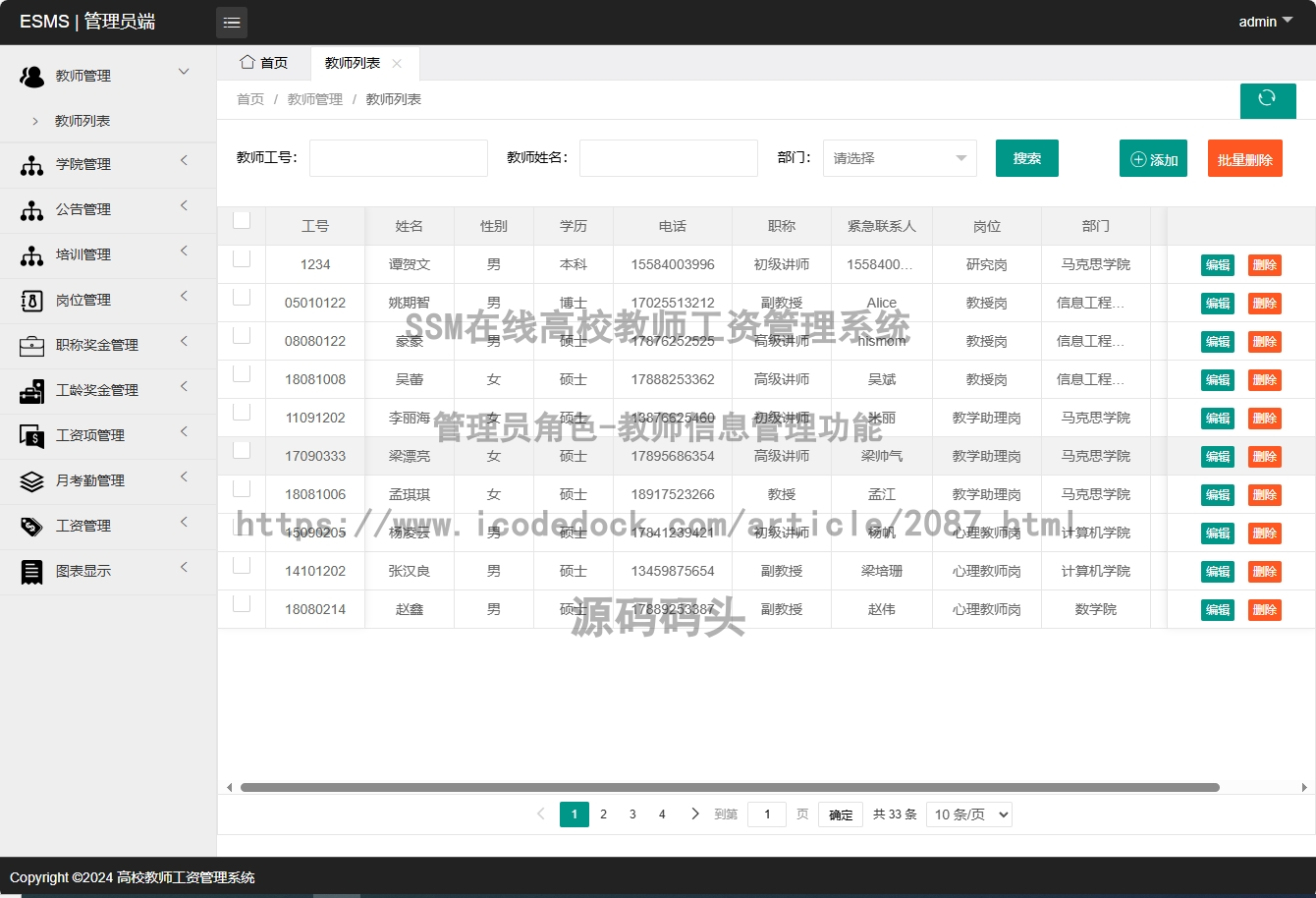
Task: Expand the 工资管理 chevron
Action: [184, 523]
